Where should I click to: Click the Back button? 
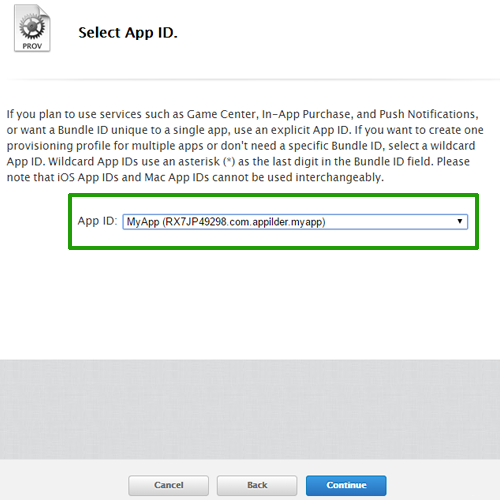pos(257,485)
